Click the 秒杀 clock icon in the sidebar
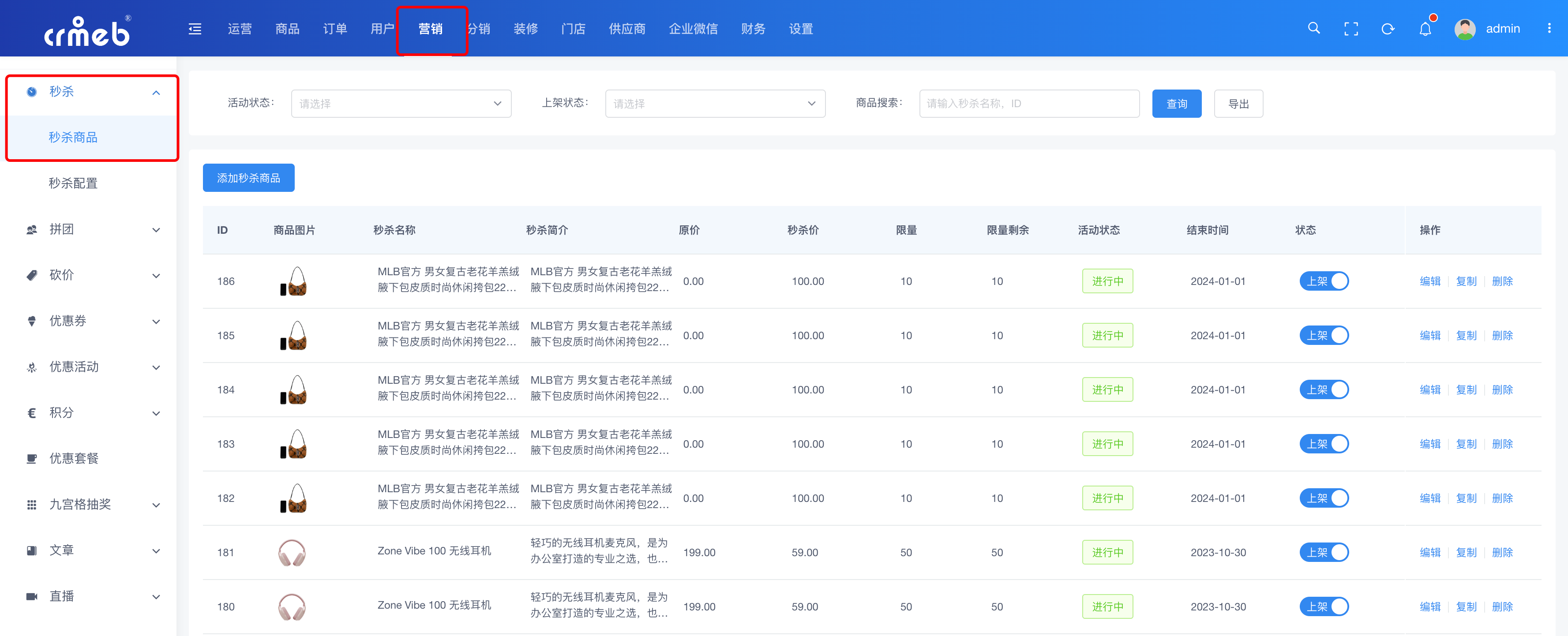The image size is (1568, 636). [x=32, y=92]
